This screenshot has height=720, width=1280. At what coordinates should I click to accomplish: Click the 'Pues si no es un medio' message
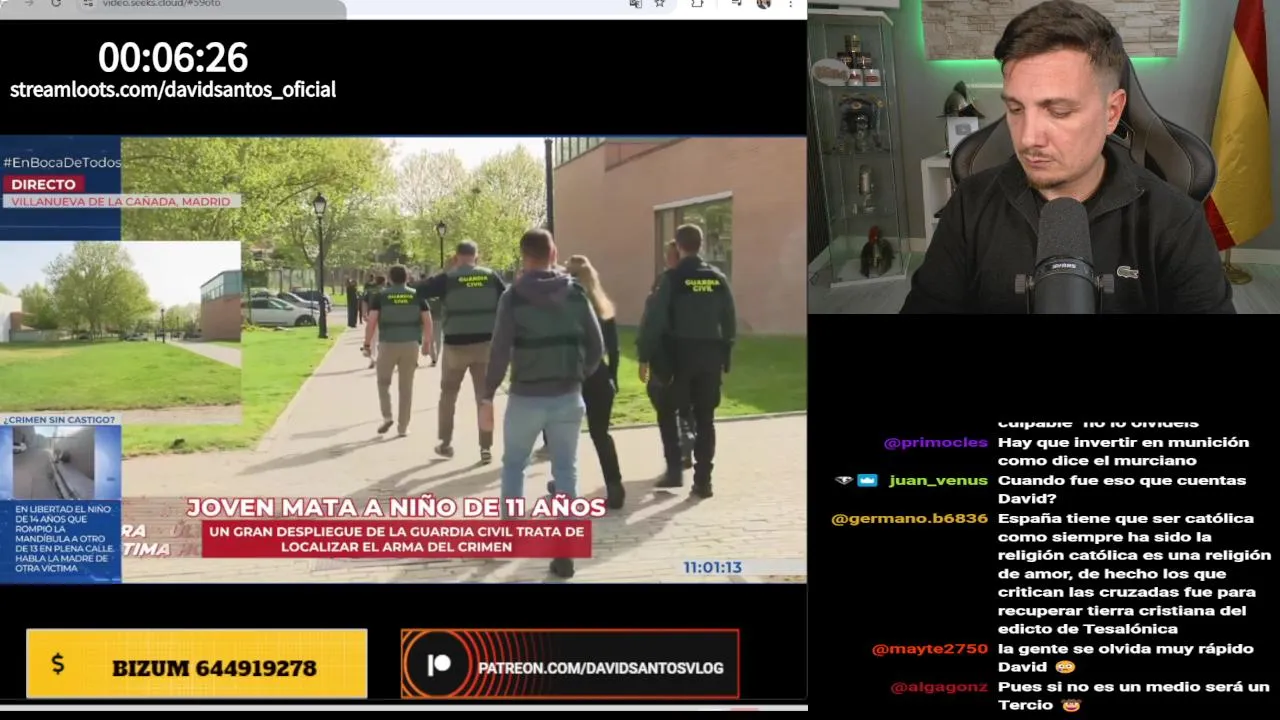tap(1133, 696)
